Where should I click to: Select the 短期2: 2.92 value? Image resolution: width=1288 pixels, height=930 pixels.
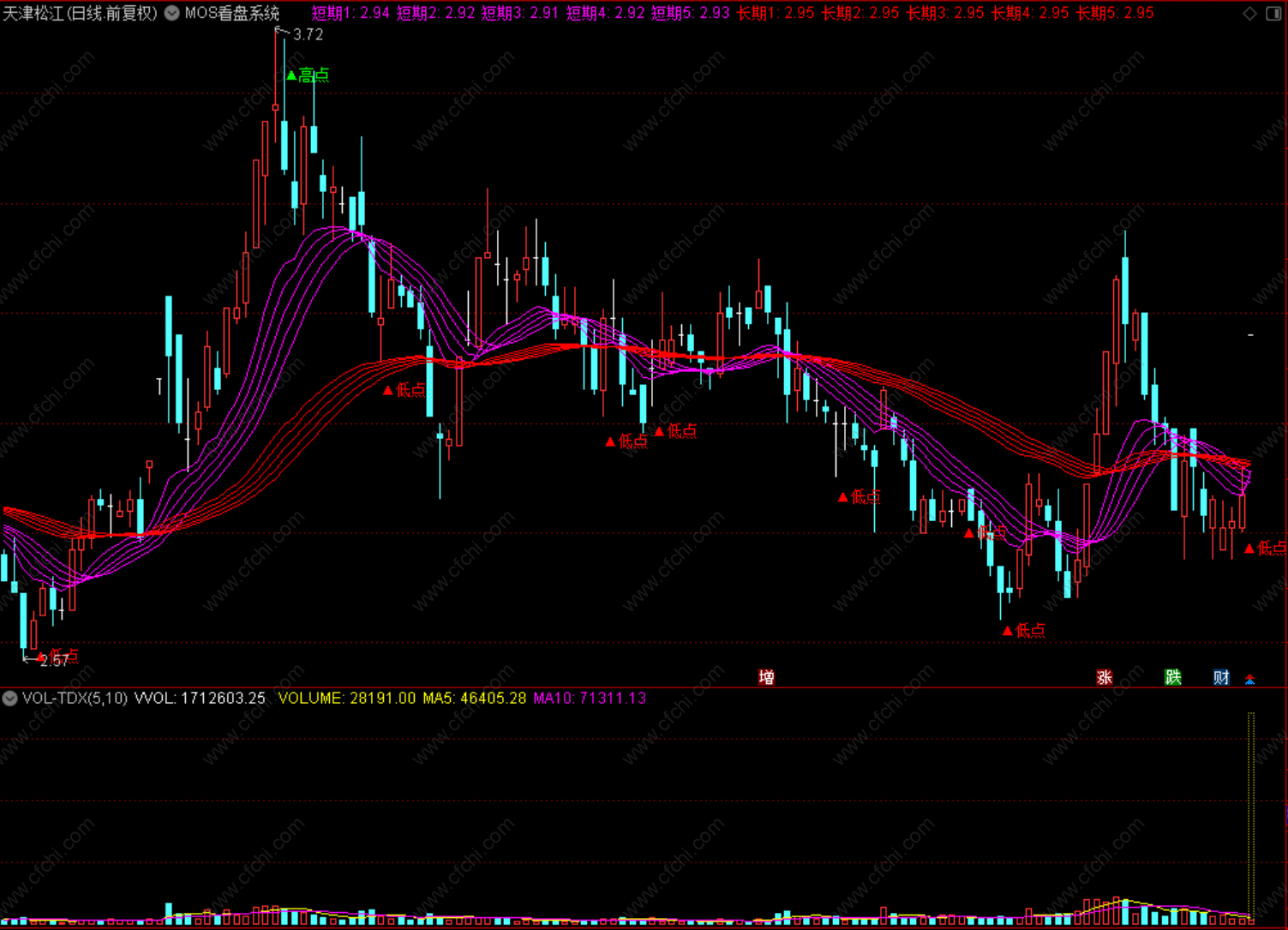pos(435,13)
